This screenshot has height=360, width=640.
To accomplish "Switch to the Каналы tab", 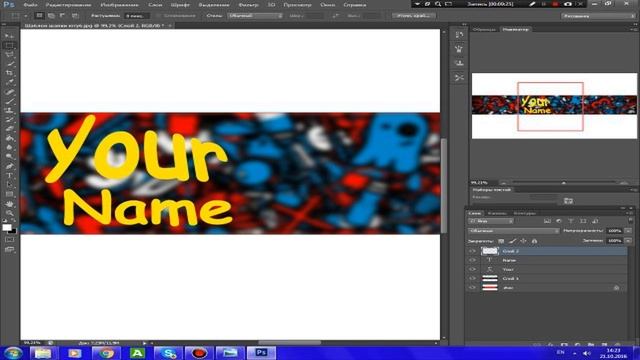I will pos(497,213).
